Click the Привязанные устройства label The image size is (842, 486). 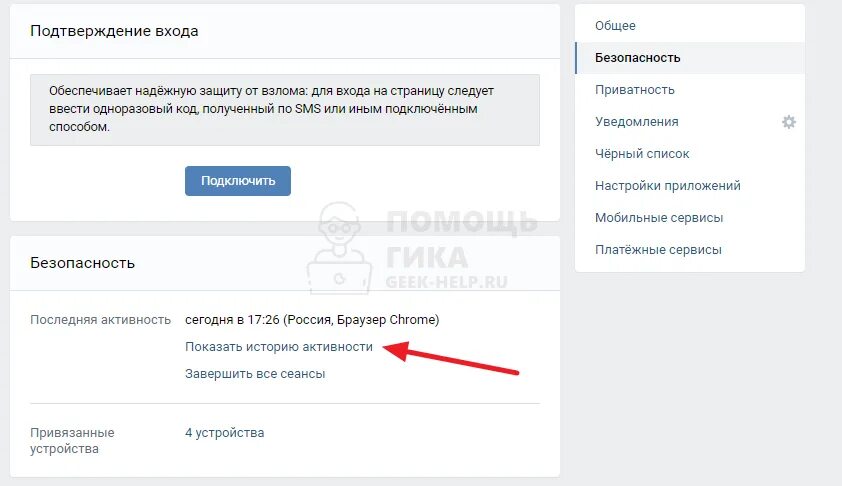(72, 441)
